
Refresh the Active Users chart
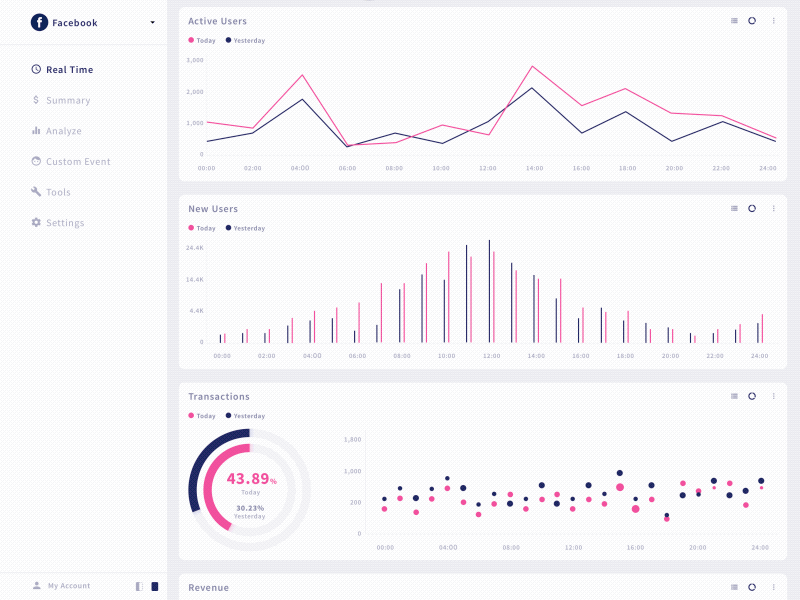click(751, 20)
